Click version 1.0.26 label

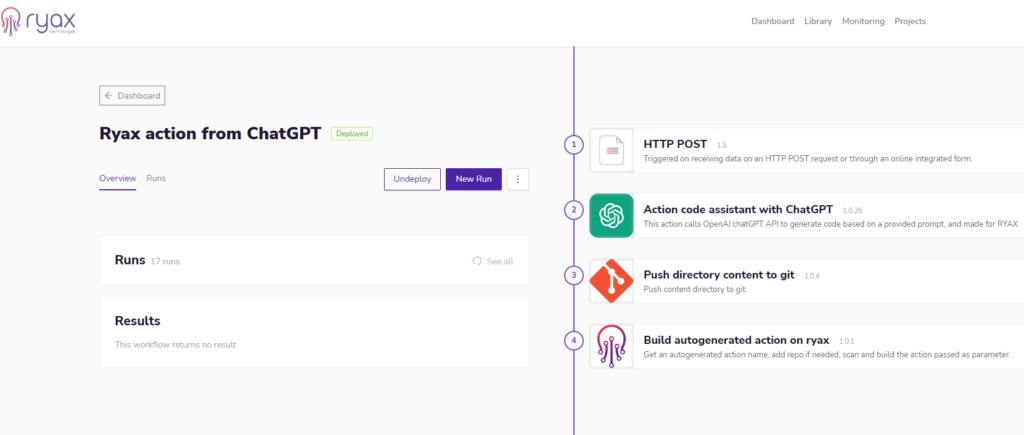[x=853, y=210]
